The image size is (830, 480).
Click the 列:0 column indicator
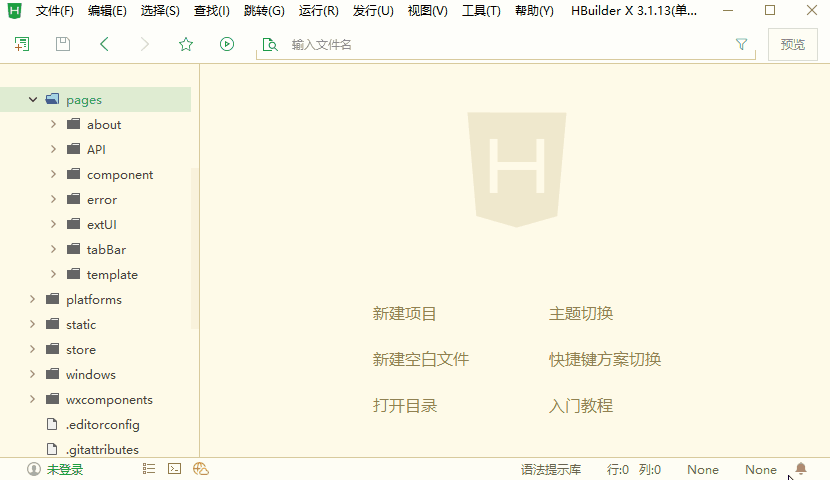point(650,469)
